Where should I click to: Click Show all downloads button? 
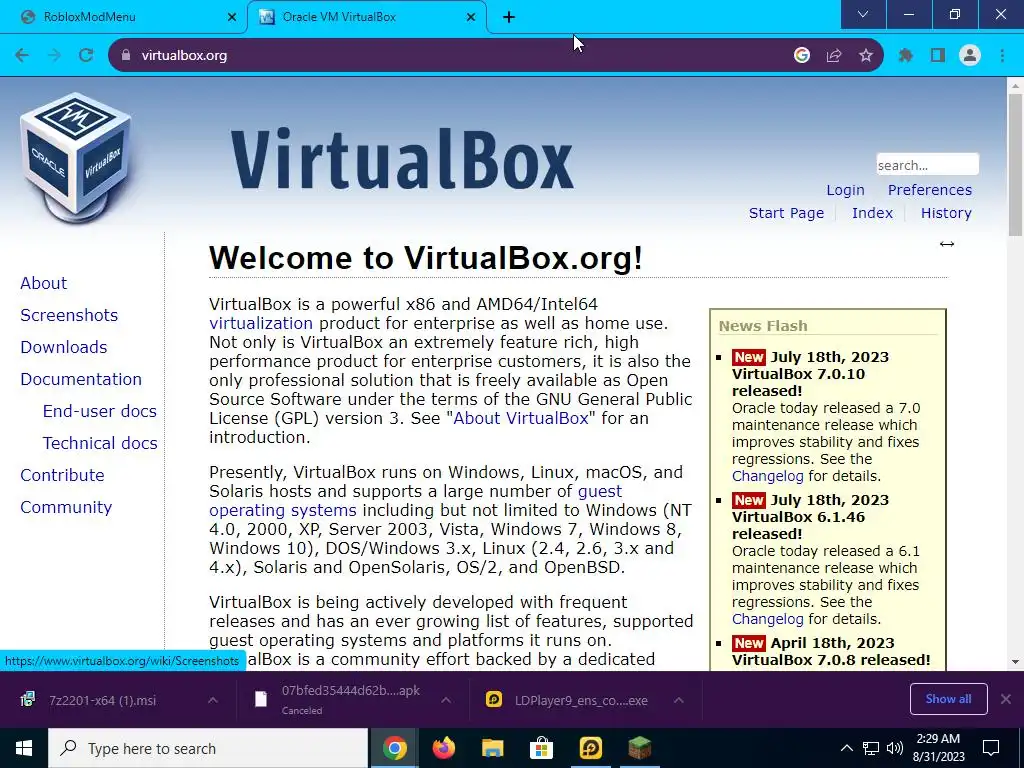click(x=948, y=699)
